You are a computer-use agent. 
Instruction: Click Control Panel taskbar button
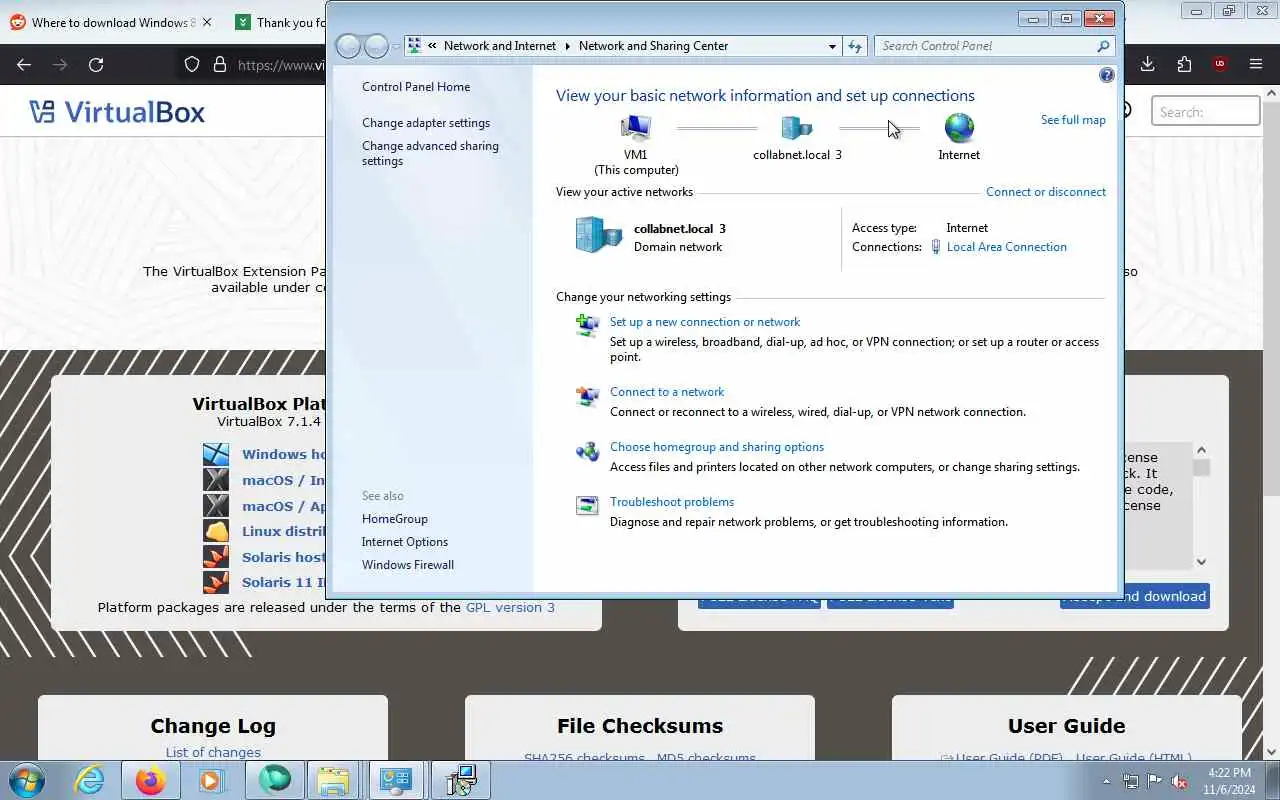[x=396, y=780]
